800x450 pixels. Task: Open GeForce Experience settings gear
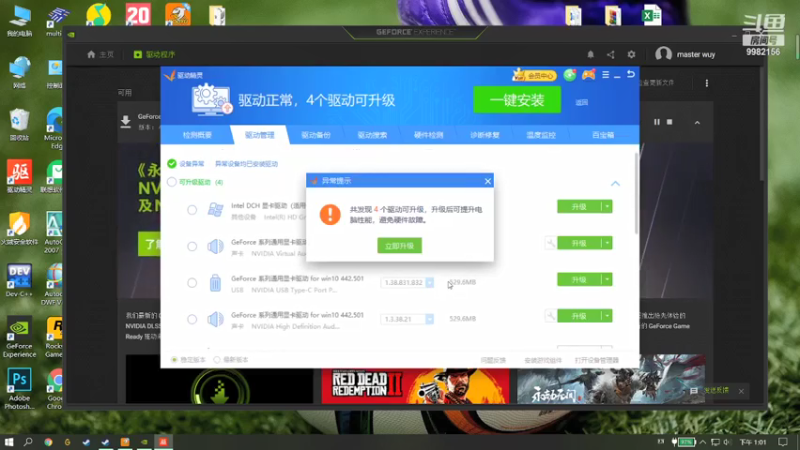click(x=632, y=54)
